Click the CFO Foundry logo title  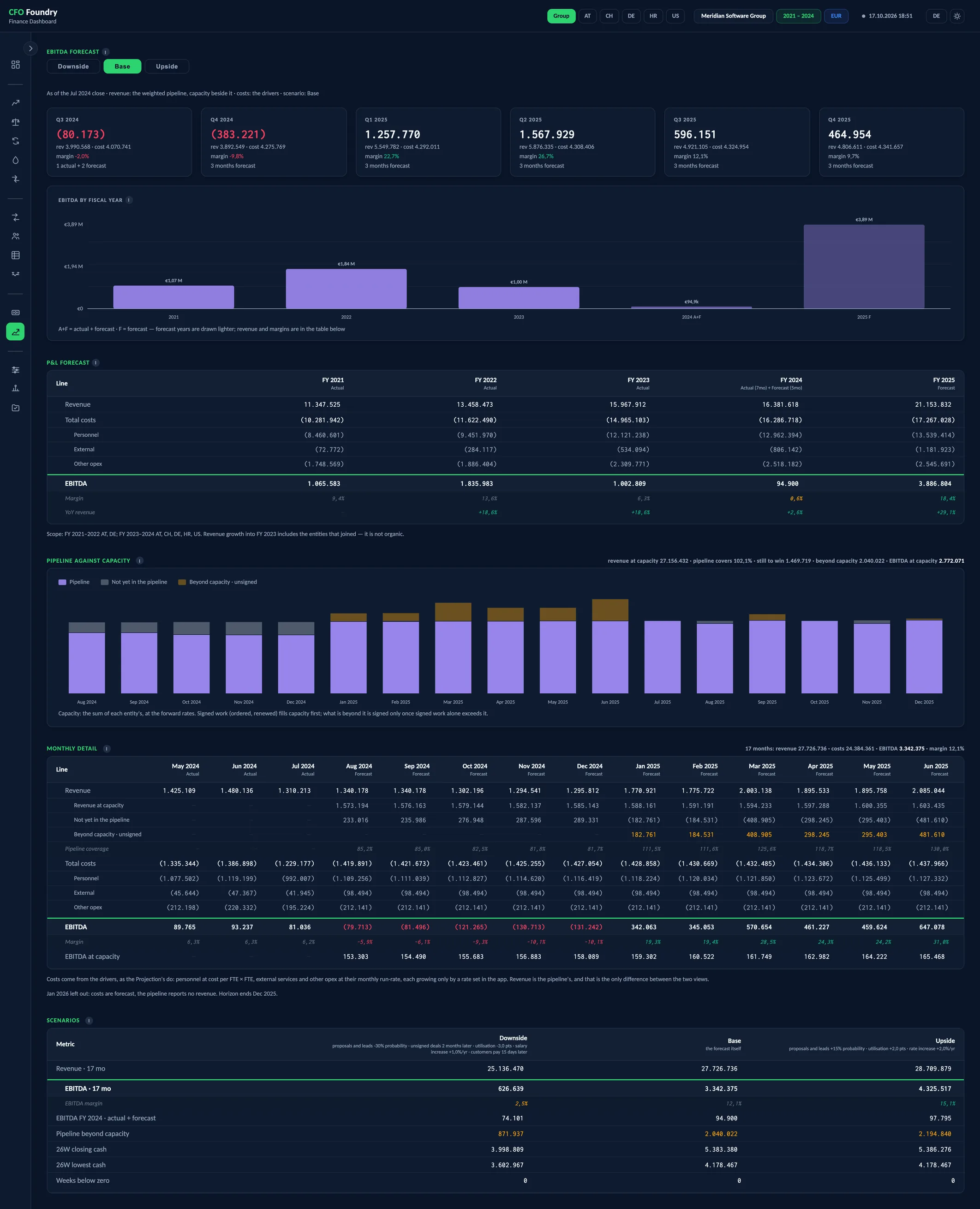click(33, 12)
